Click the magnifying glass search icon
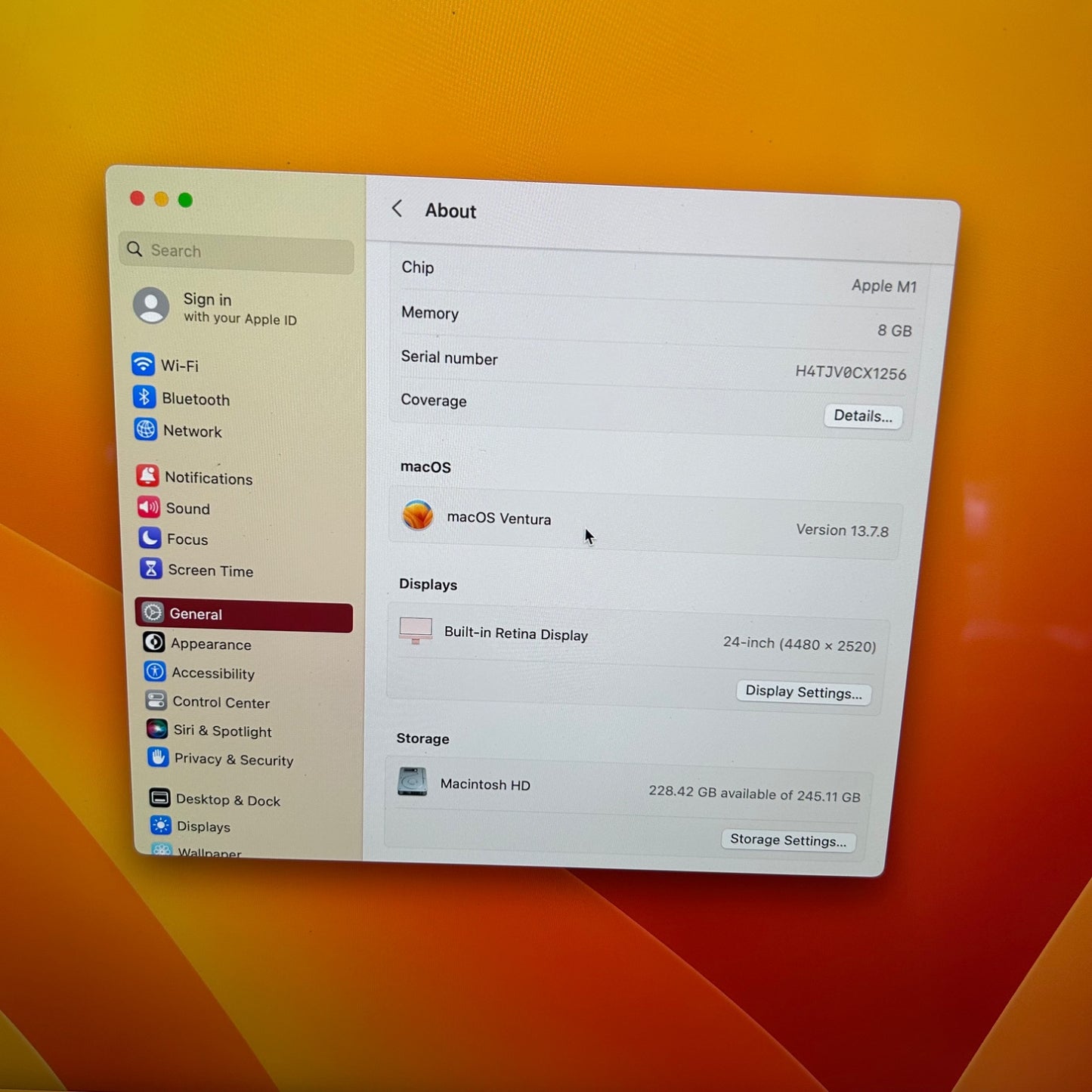The height and width of the screenshot is (1092, 1092). click(135, 249)
